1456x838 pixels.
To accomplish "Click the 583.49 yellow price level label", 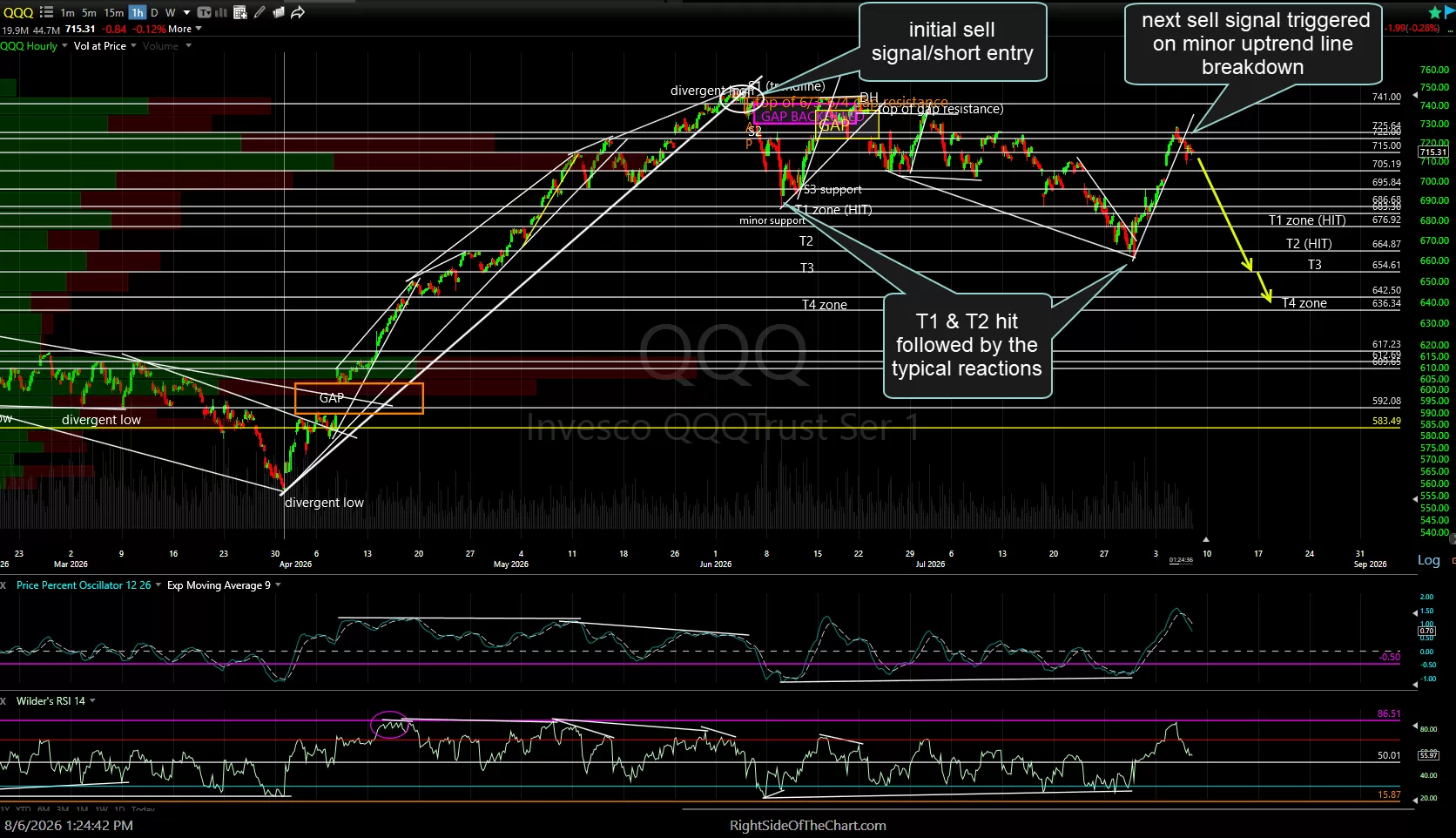I will 1386,421.
